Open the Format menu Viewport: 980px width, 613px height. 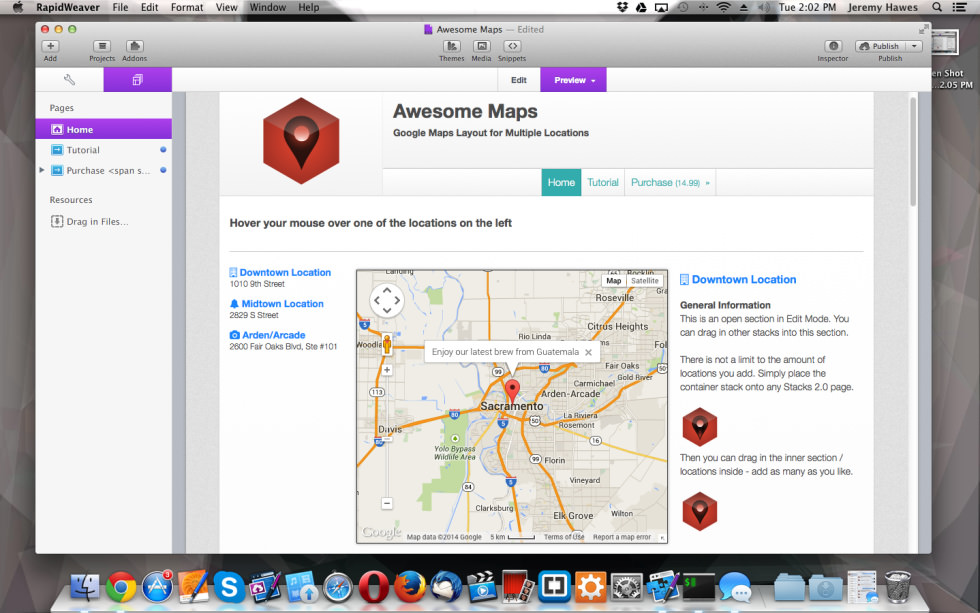[x=187, y=7]
